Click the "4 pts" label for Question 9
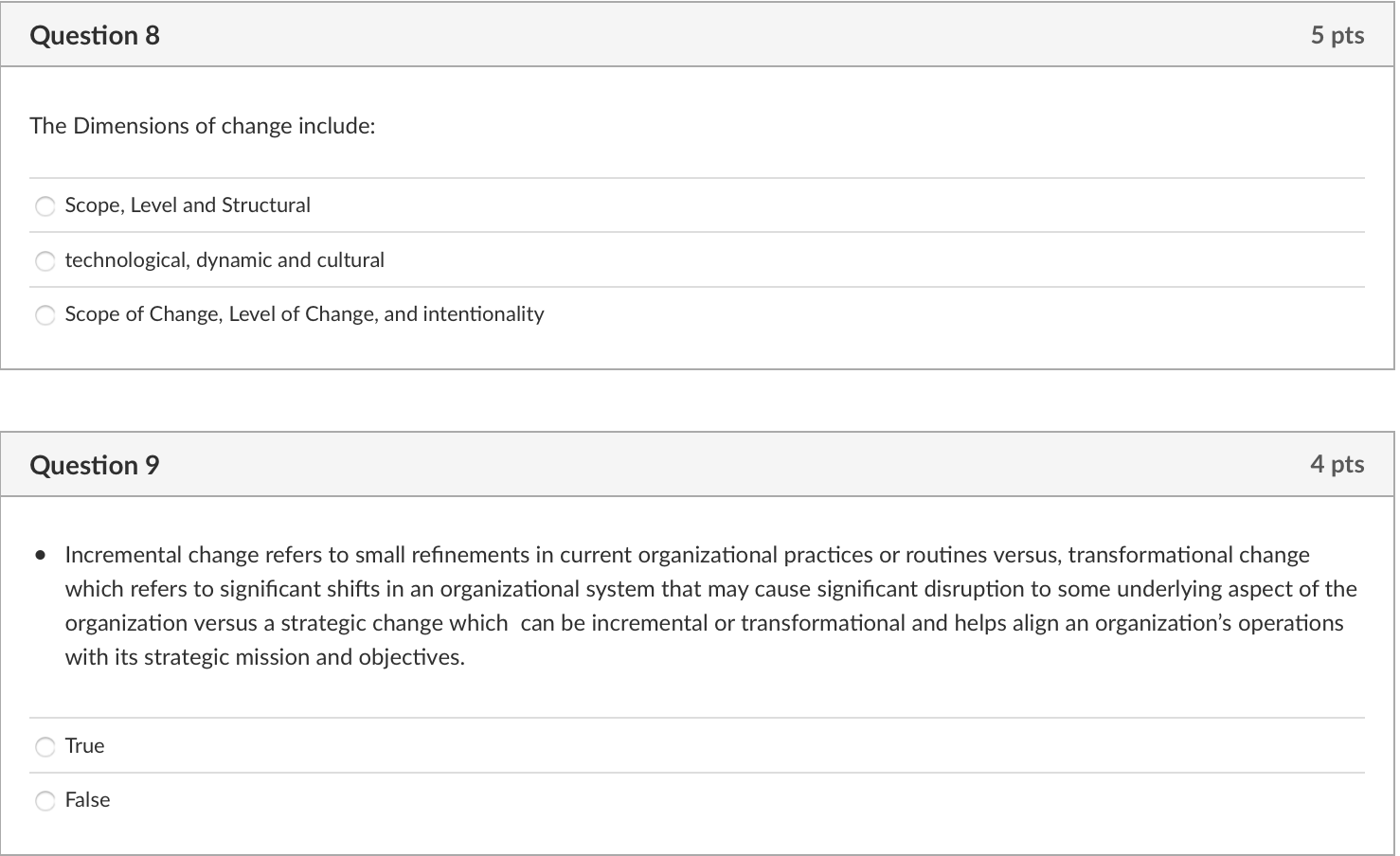 point(1338,464)
